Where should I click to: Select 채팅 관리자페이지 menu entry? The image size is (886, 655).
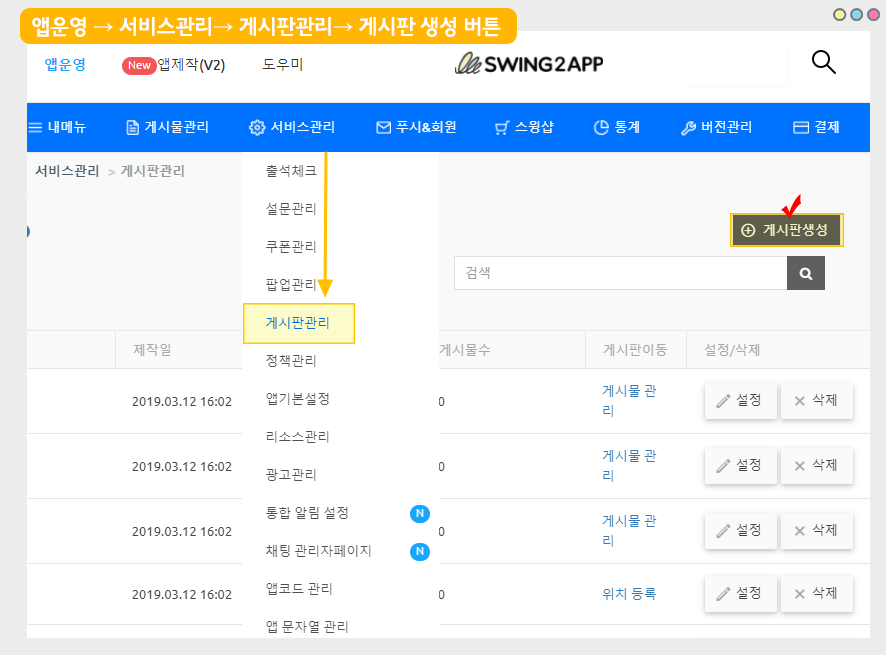(318, 551)
